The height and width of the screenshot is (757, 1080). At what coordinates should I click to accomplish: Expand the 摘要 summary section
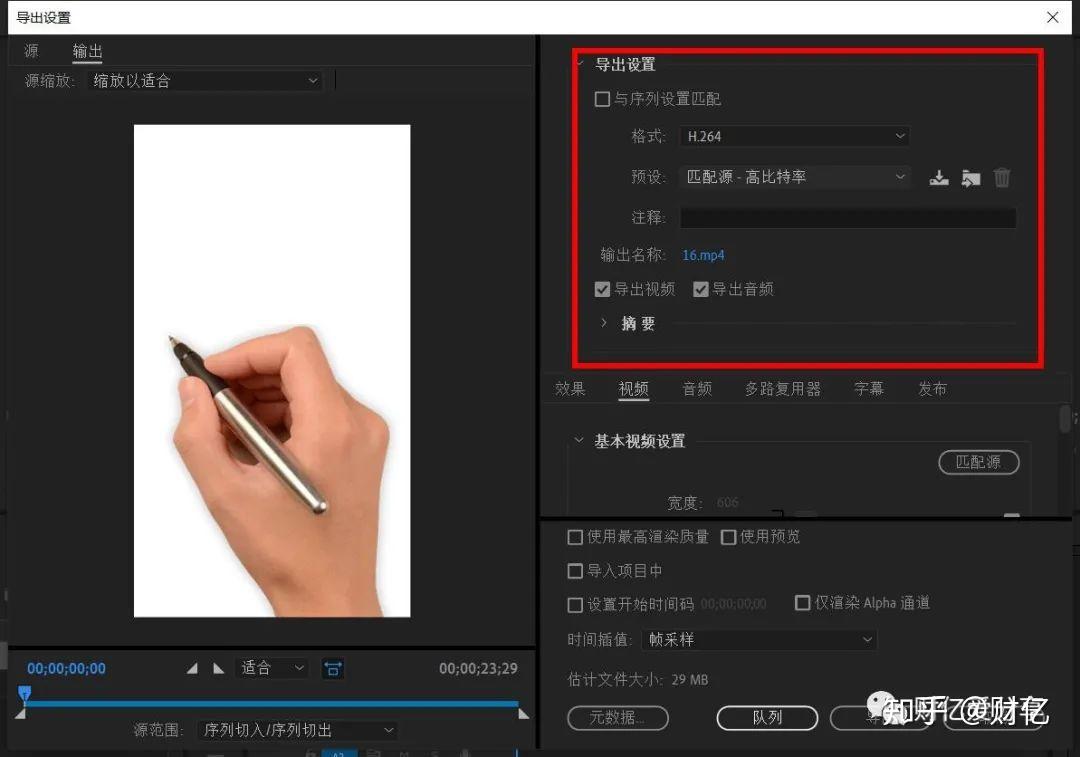[x=604, y=322]
